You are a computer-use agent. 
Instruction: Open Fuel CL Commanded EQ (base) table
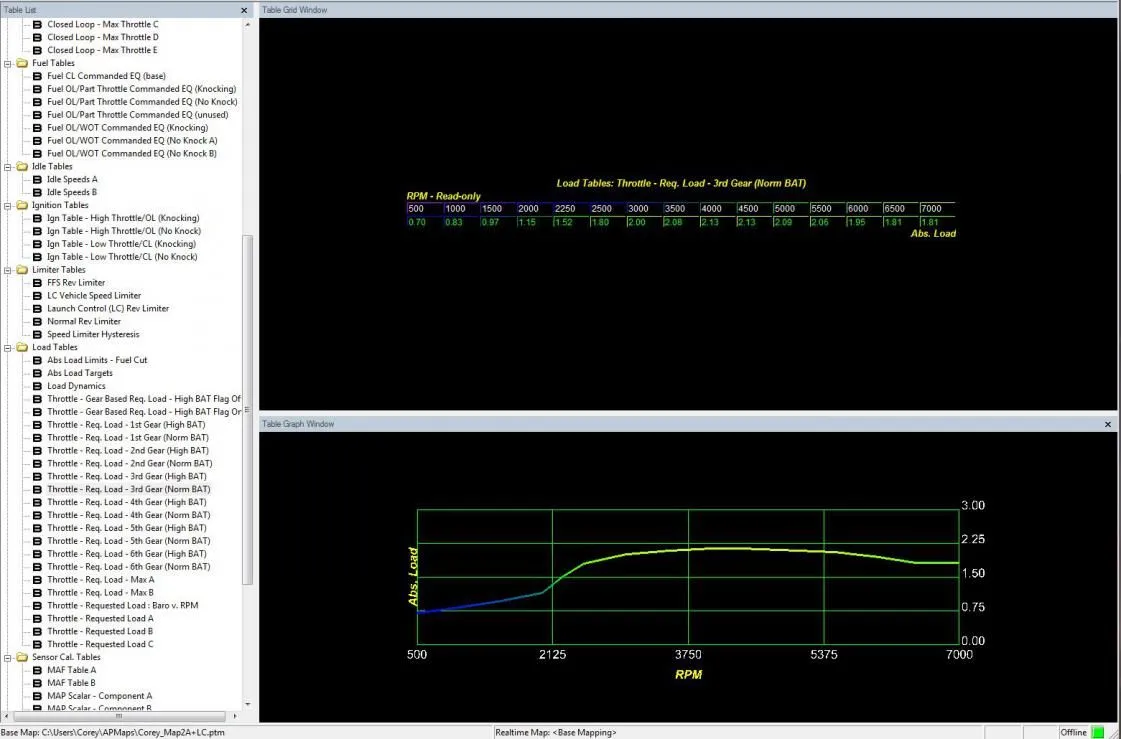coord(106,76)
